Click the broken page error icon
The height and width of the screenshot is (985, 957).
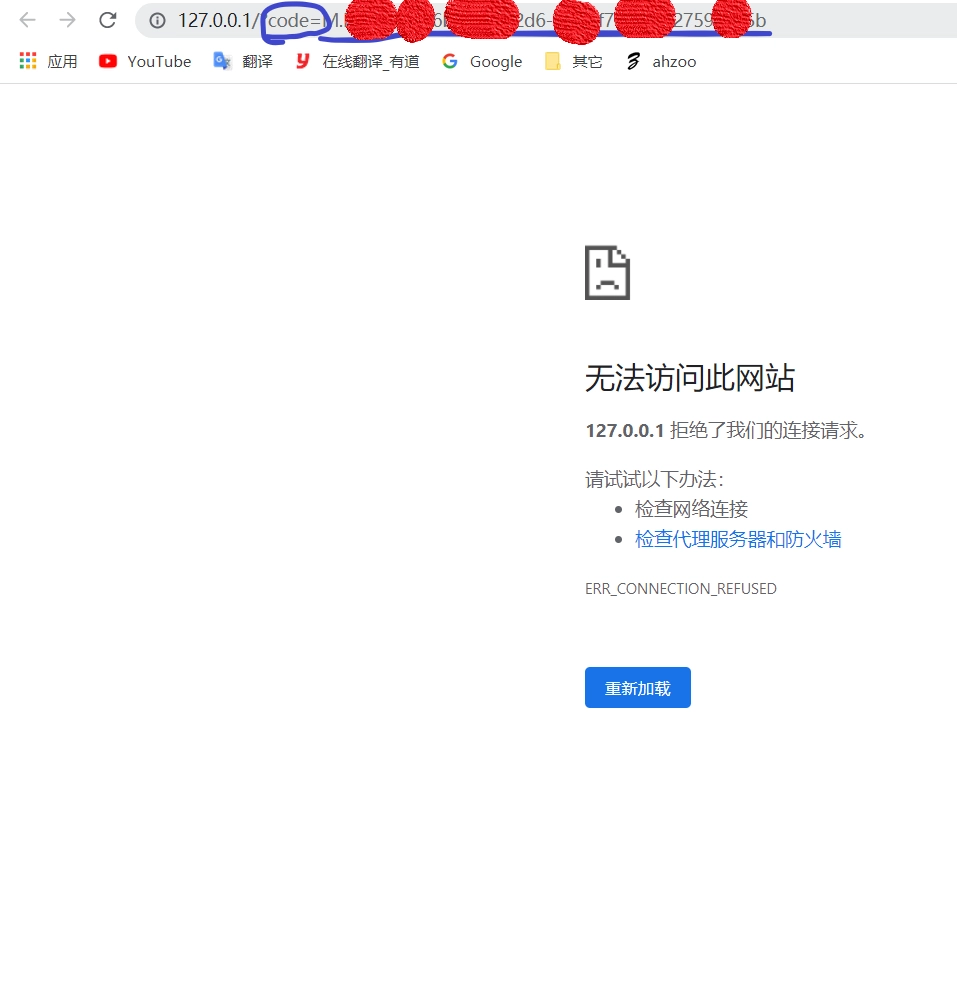click(x=607, y=271)
